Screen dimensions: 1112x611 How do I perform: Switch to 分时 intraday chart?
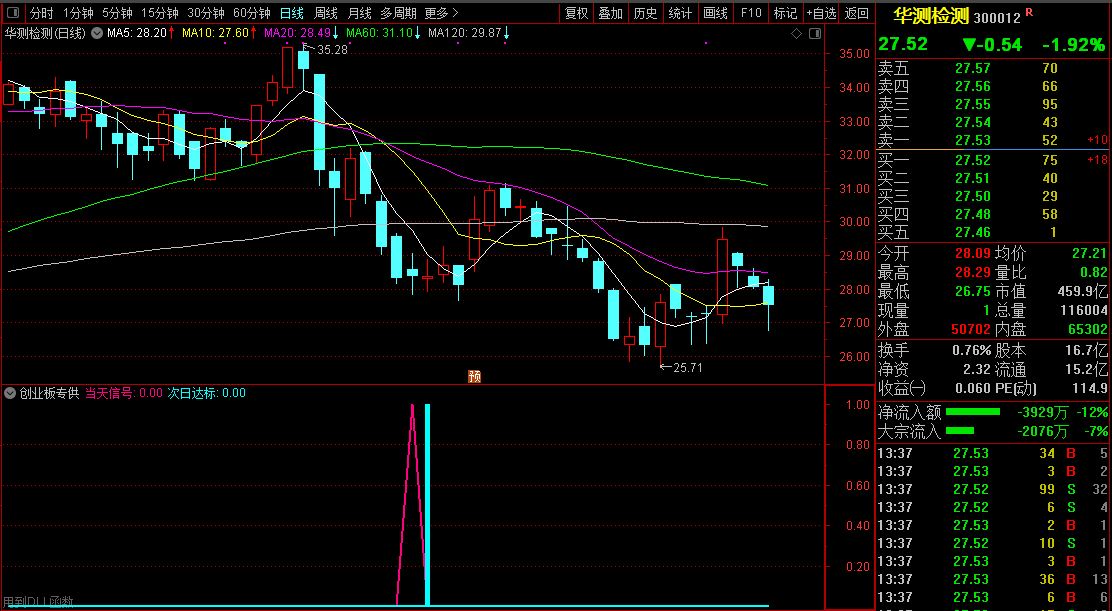[42, 13]
